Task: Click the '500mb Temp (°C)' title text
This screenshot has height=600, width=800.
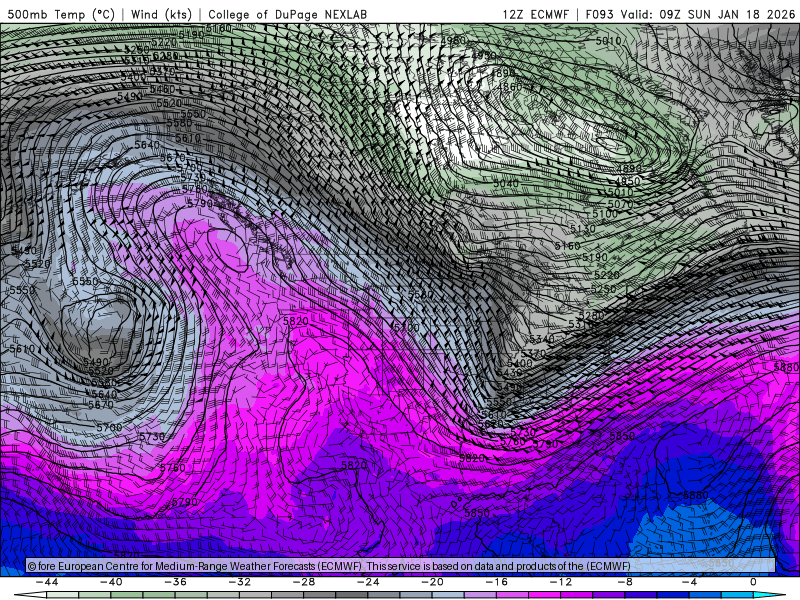Action: point(61,14)
